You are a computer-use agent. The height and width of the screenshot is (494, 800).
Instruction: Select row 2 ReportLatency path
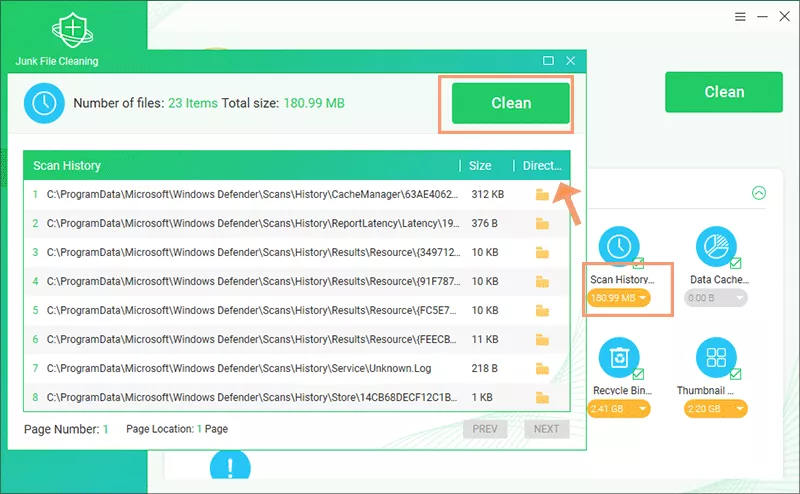click(253, 224)
